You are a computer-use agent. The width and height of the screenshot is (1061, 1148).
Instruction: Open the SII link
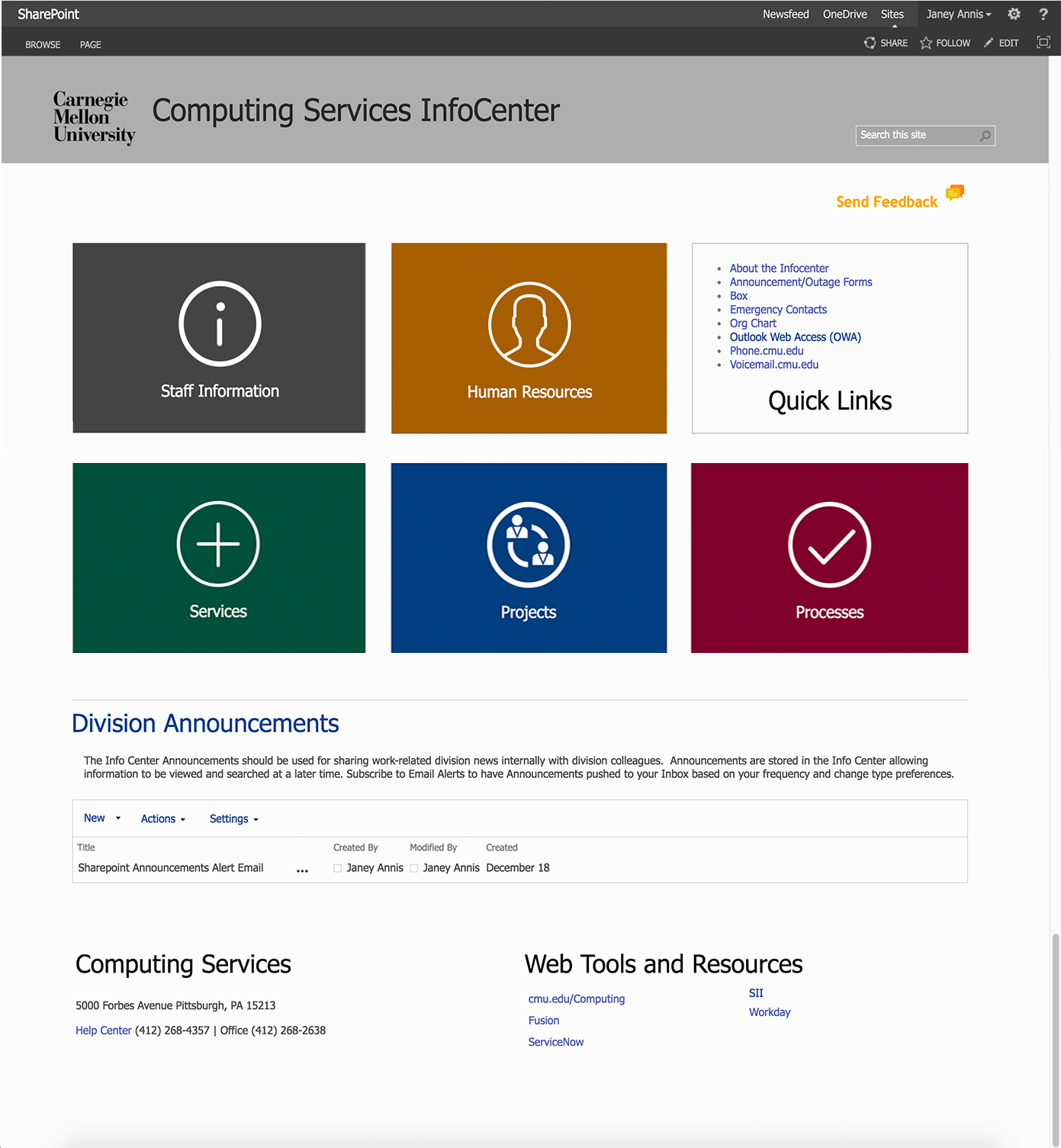[756, 992]
